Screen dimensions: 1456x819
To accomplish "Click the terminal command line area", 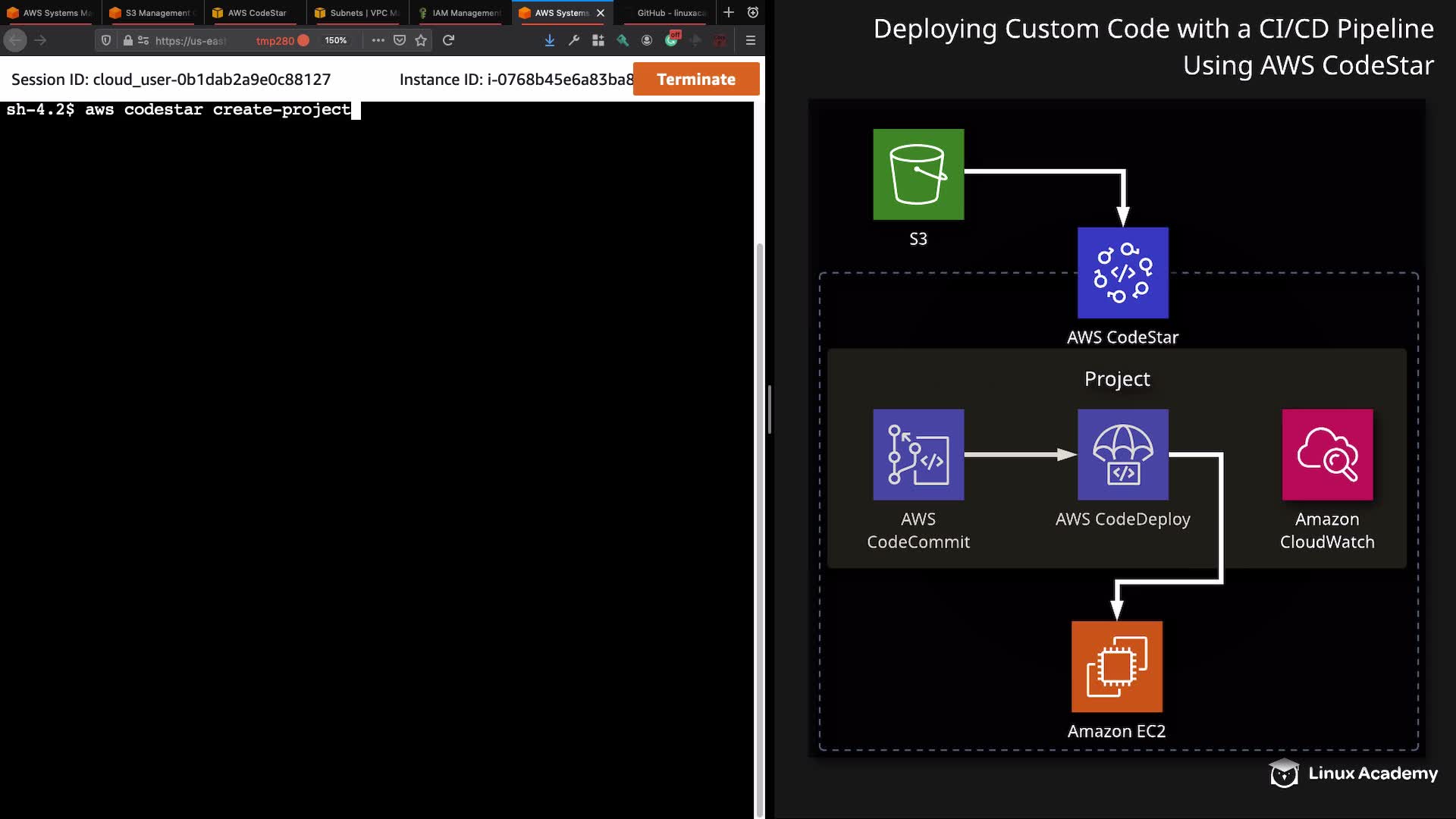I will pyautogui.click(x=303, y=110).
